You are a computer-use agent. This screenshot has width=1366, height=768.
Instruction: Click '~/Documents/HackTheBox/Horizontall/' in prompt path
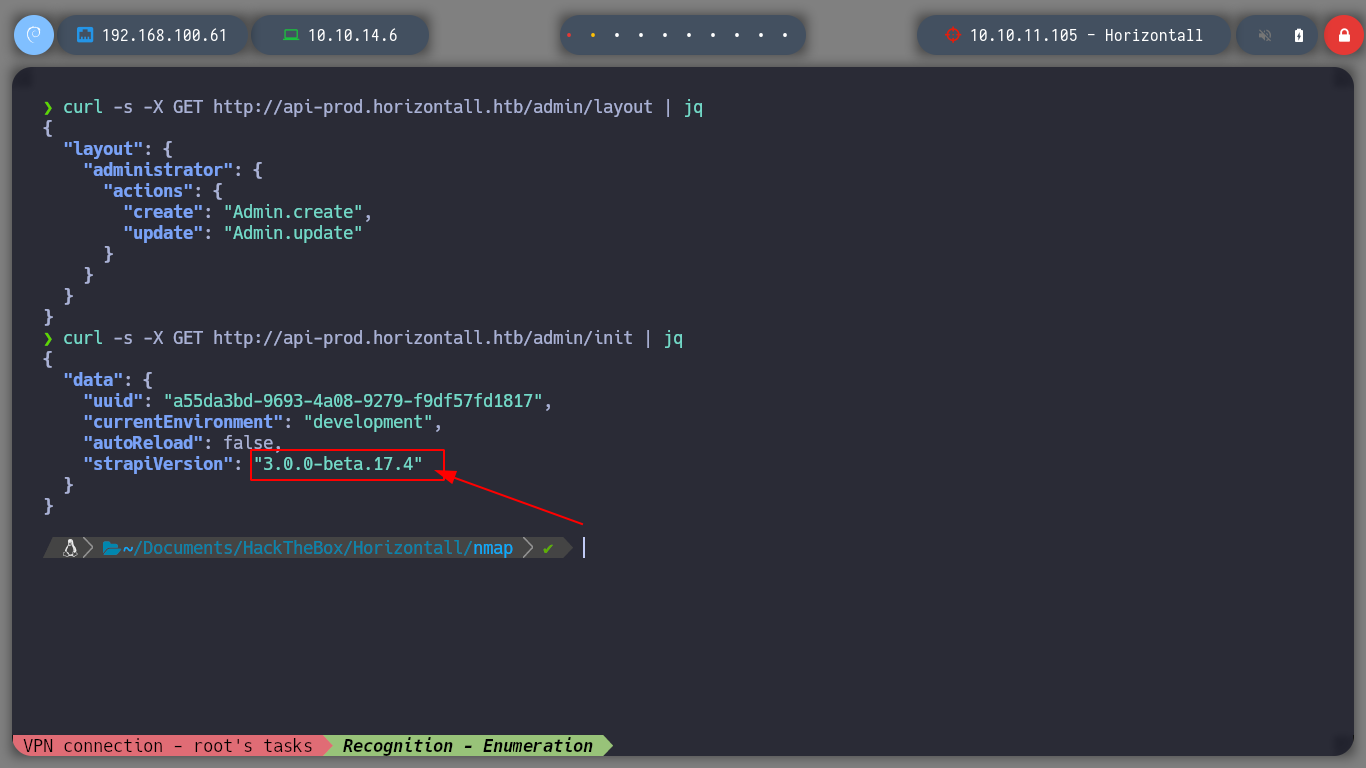click(x=297, y=548)
